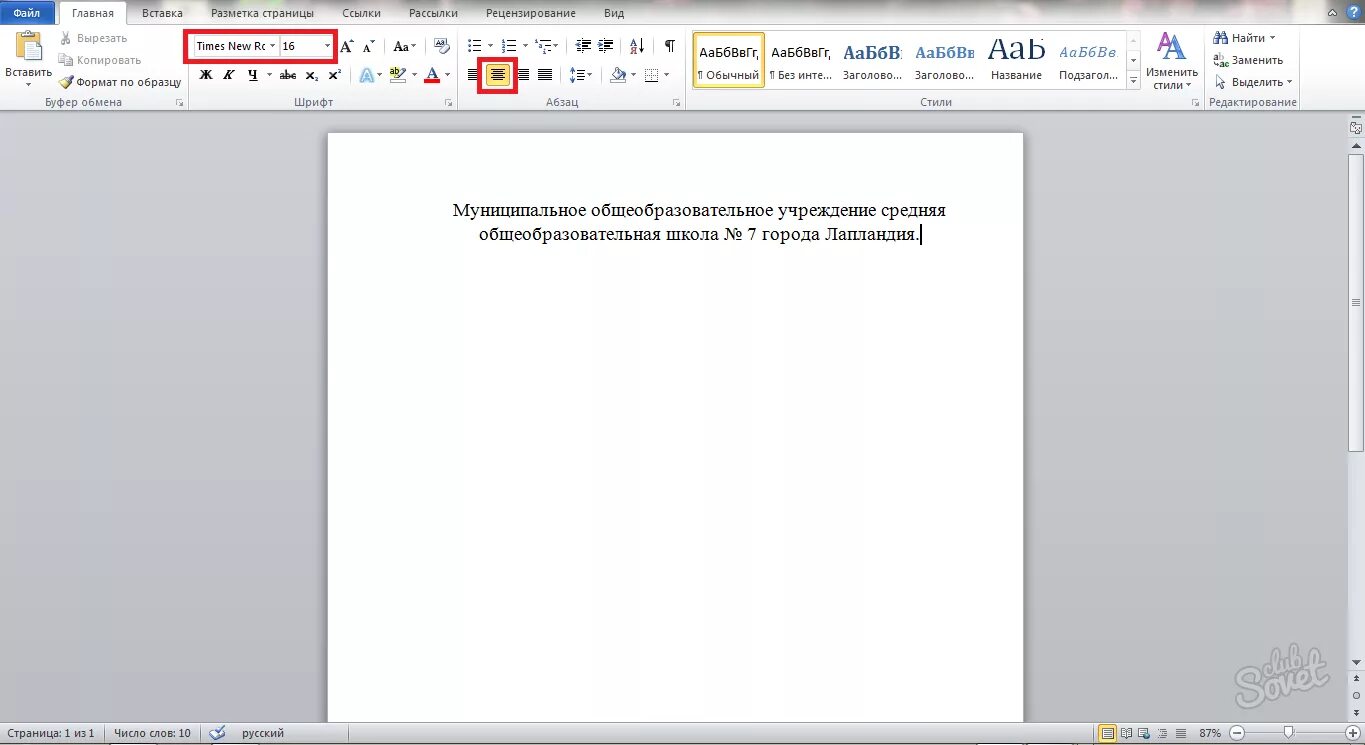
Task: Click the русский language indicator
Action: pyautogui.click(x=263, y=733)
